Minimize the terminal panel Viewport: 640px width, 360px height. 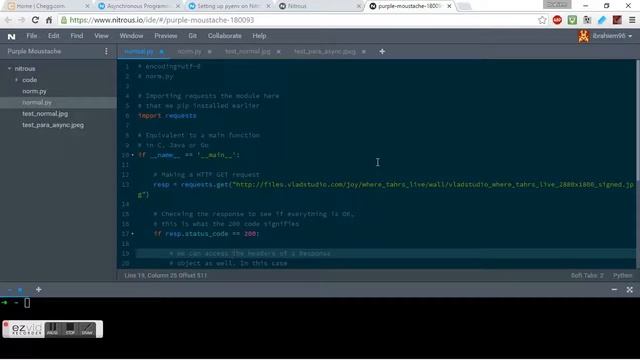tap(614, 289)
